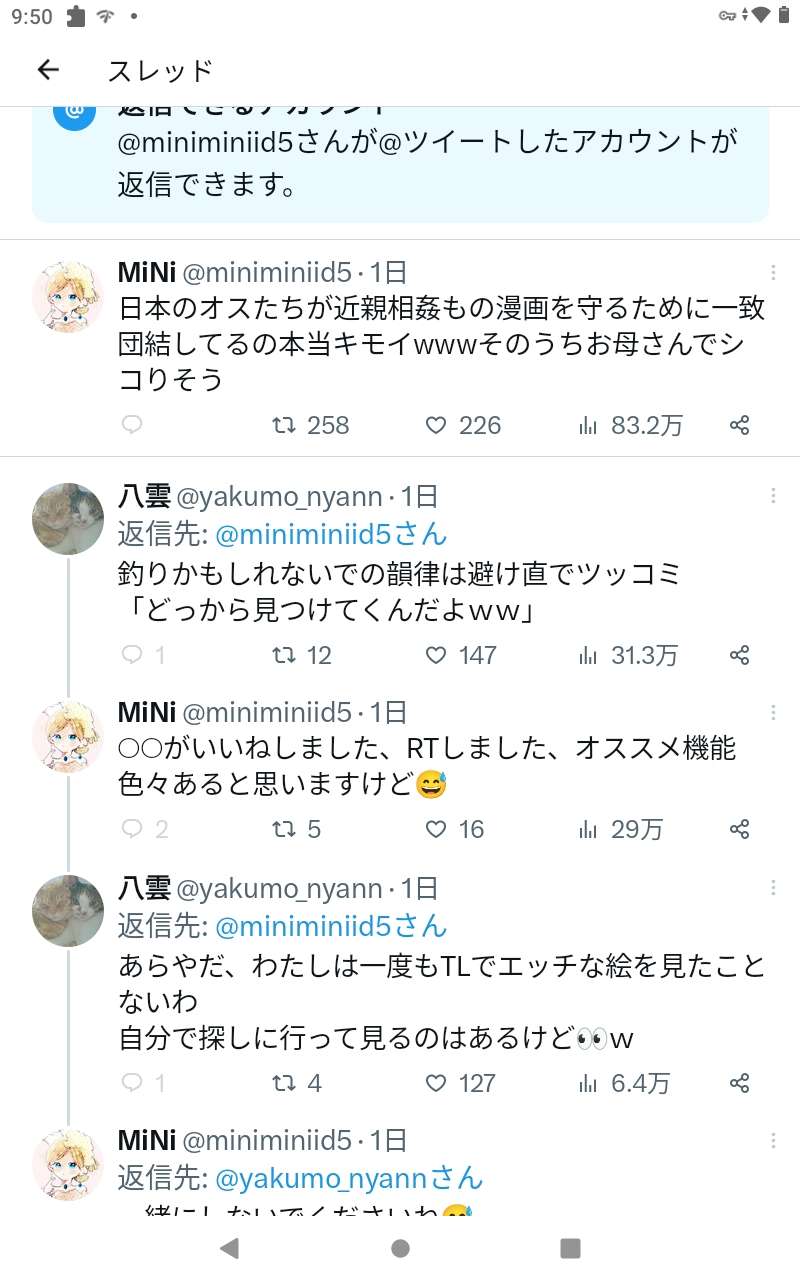This screenshot has height=1280, width=800.
Task: Open overflow menu on last 八雲 reply
Action: click(x=773, y=889)
